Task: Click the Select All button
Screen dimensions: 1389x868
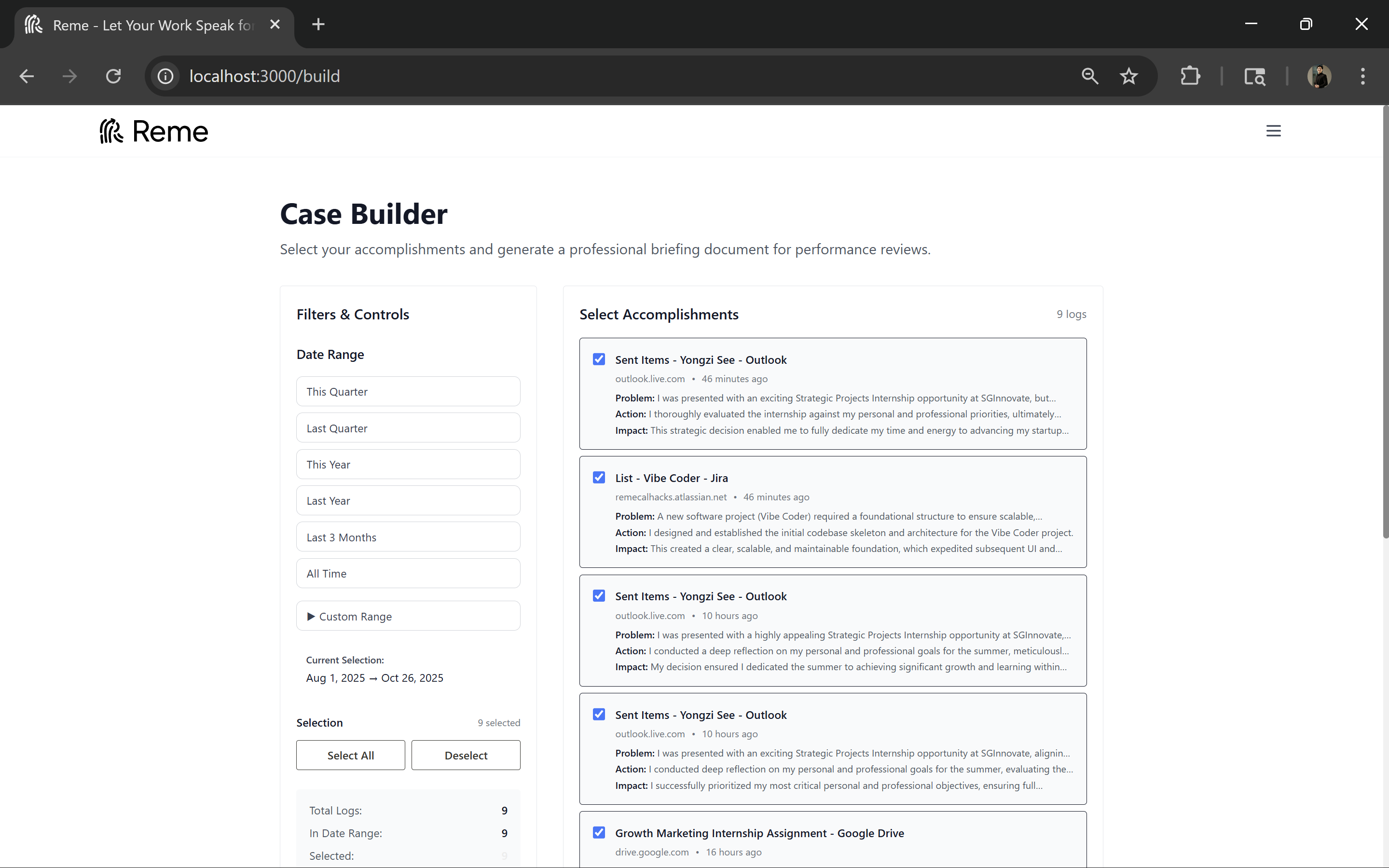Action: 350,755
